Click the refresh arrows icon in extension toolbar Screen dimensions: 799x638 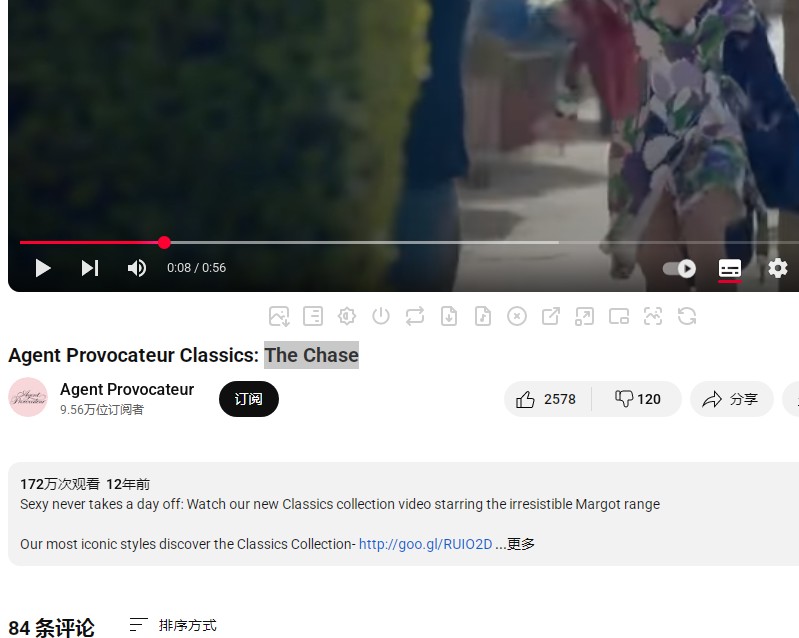[x=687, y=316]
